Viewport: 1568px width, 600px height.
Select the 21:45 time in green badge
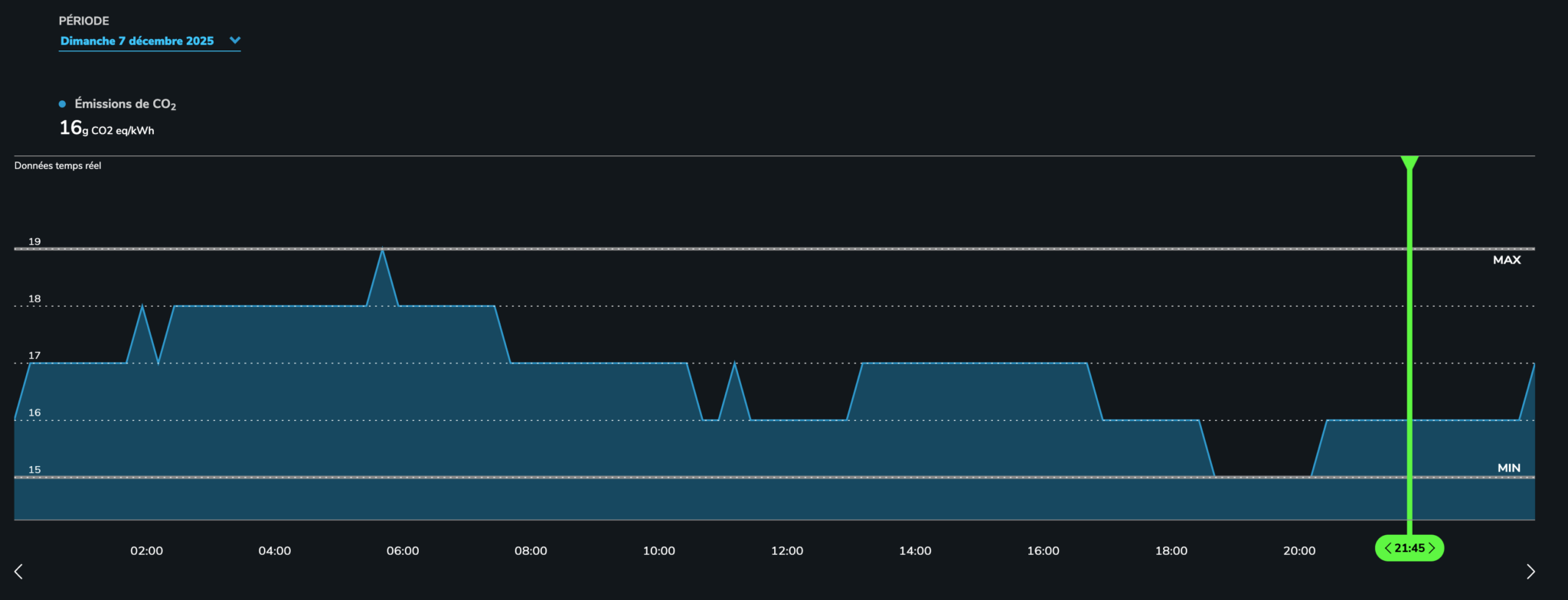(x=1410, y=548)
